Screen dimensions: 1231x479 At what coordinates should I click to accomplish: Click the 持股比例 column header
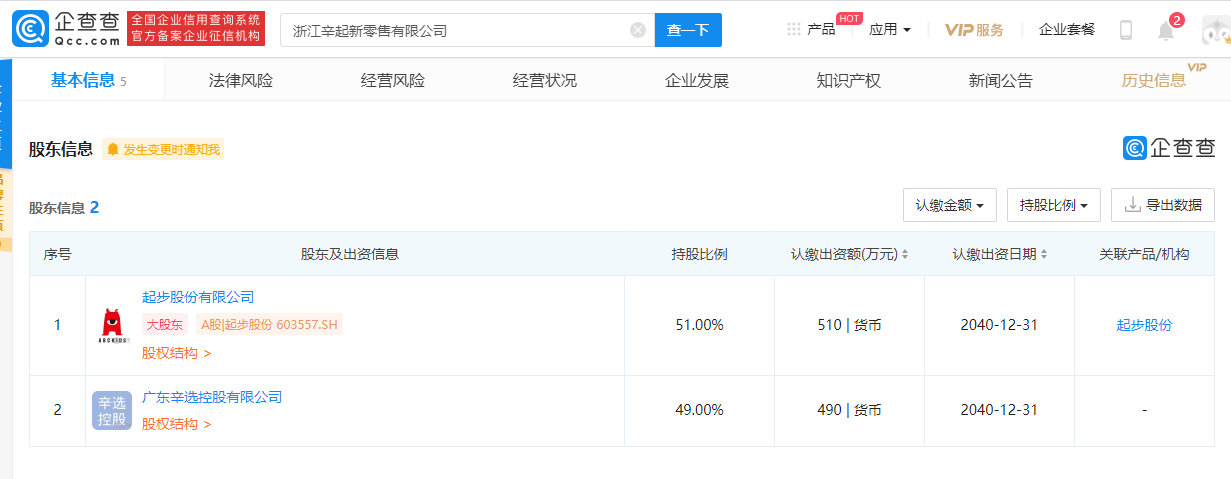[699, 254]
